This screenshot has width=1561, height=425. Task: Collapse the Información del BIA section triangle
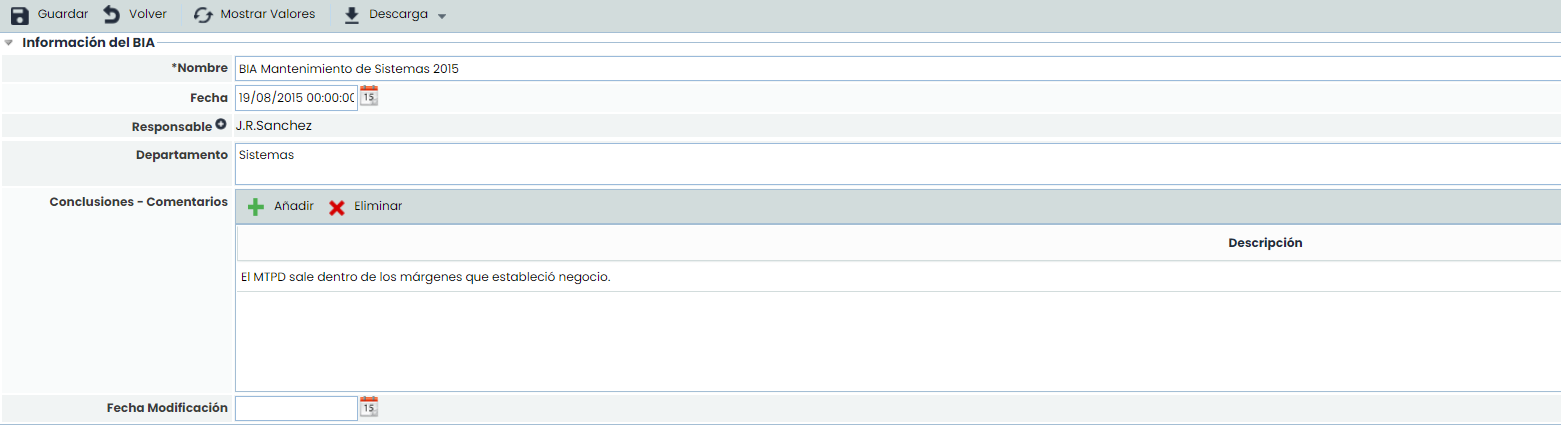tap(9, 43)
